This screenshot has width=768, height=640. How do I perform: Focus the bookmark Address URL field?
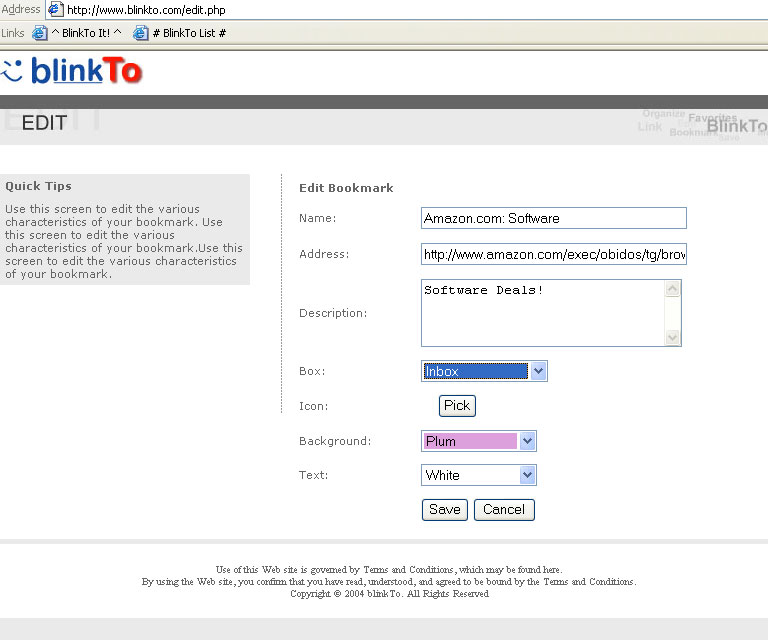(x=553, y=254)
